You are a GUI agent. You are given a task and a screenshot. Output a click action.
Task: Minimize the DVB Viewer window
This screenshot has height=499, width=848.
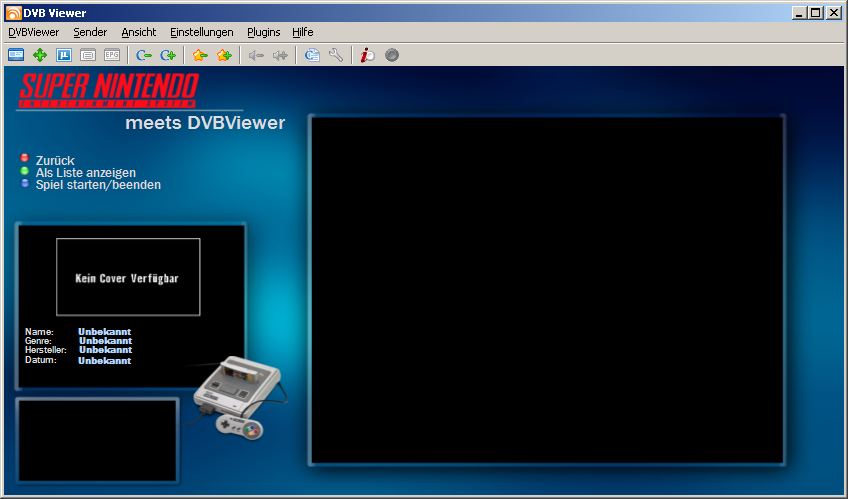coord(799,13)
